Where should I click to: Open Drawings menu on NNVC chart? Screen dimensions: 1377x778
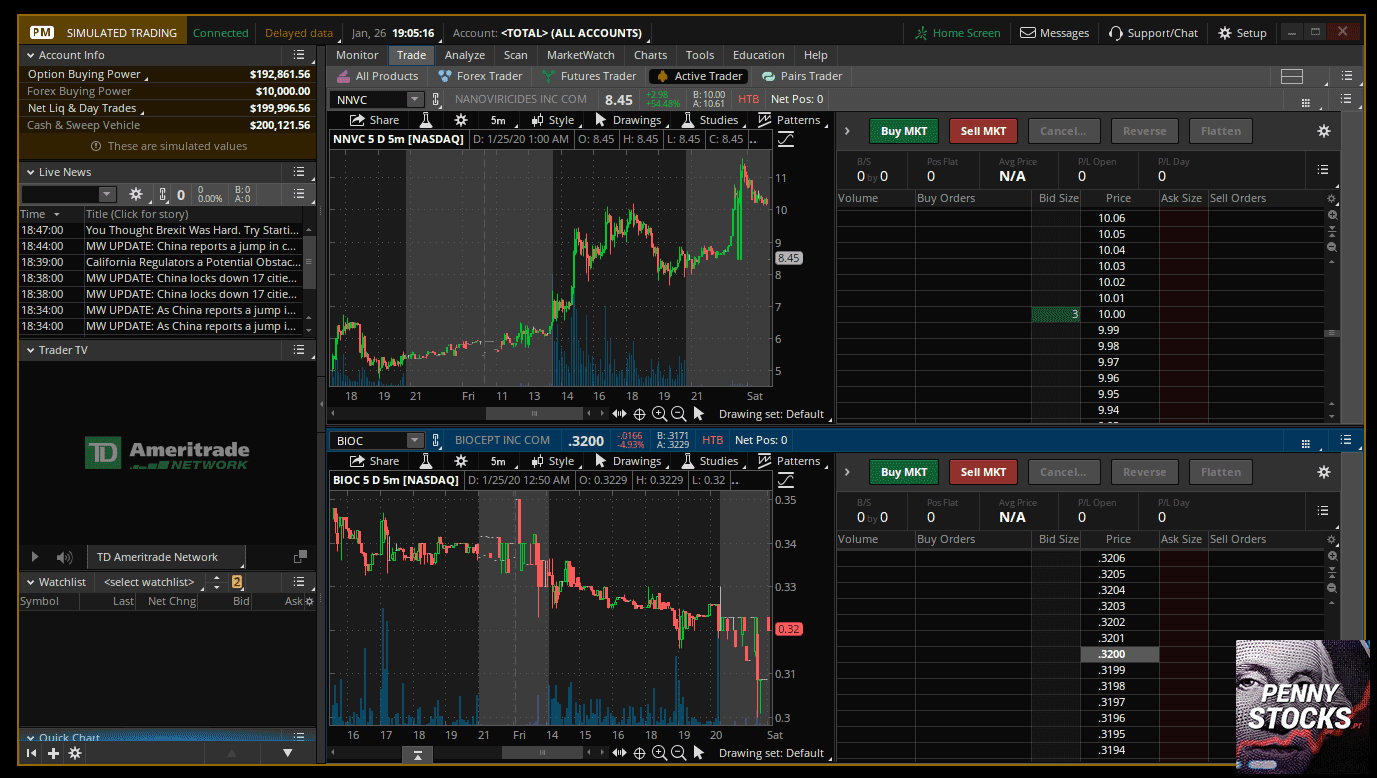tap(628, 120)
